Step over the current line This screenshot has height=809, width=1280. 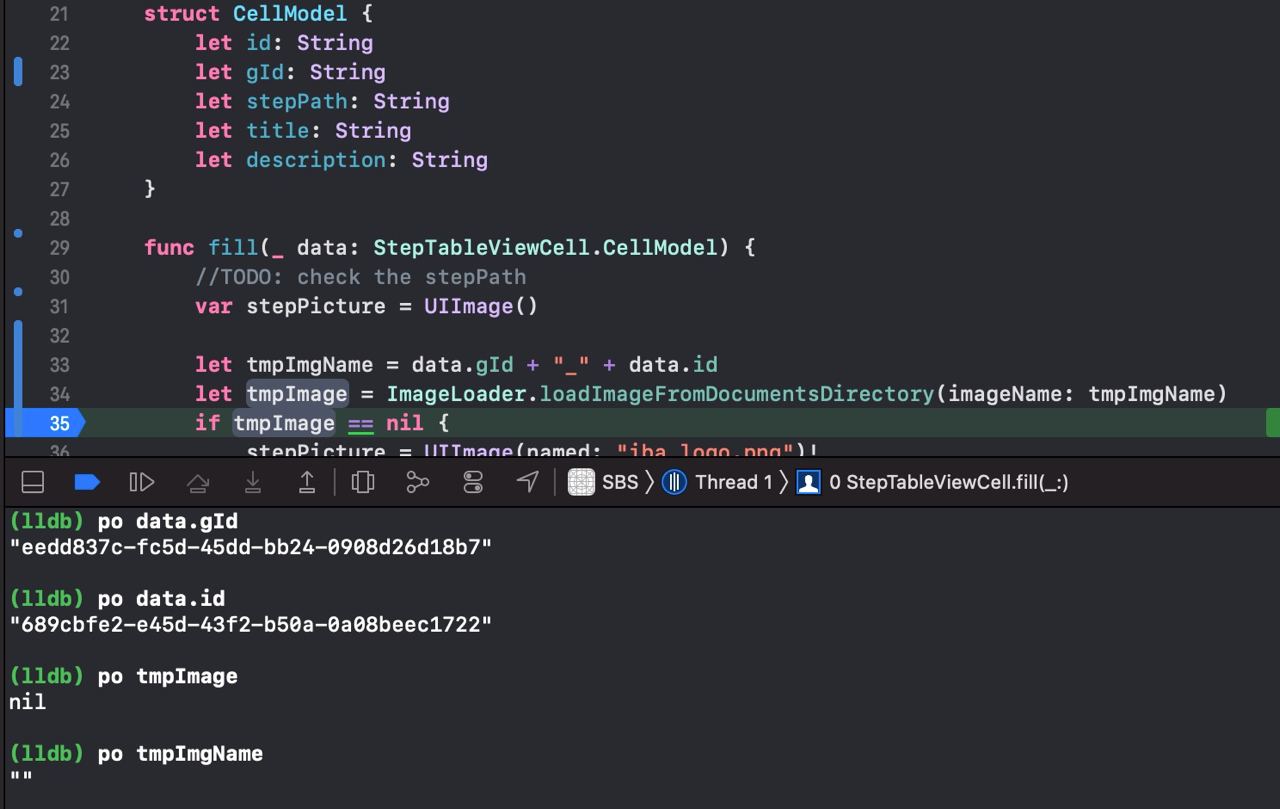[x=198, y=482]
